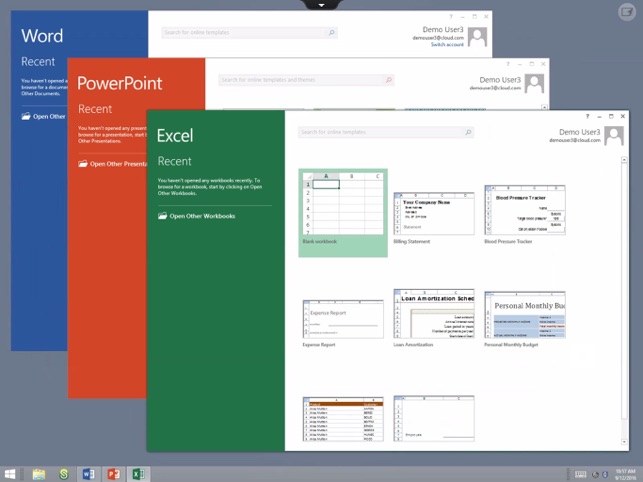Click the PowerPoint window help question mark
Image resolution: width=643 pixels, height=482 pixels.
[508, 64]
